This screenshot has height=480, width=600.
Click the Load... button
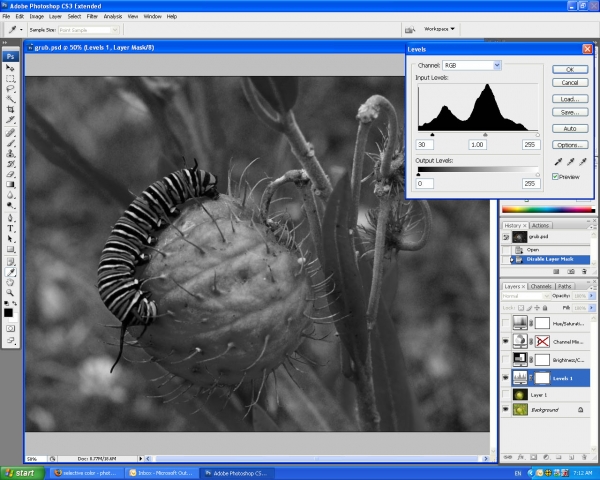click(x=570, y=99)
